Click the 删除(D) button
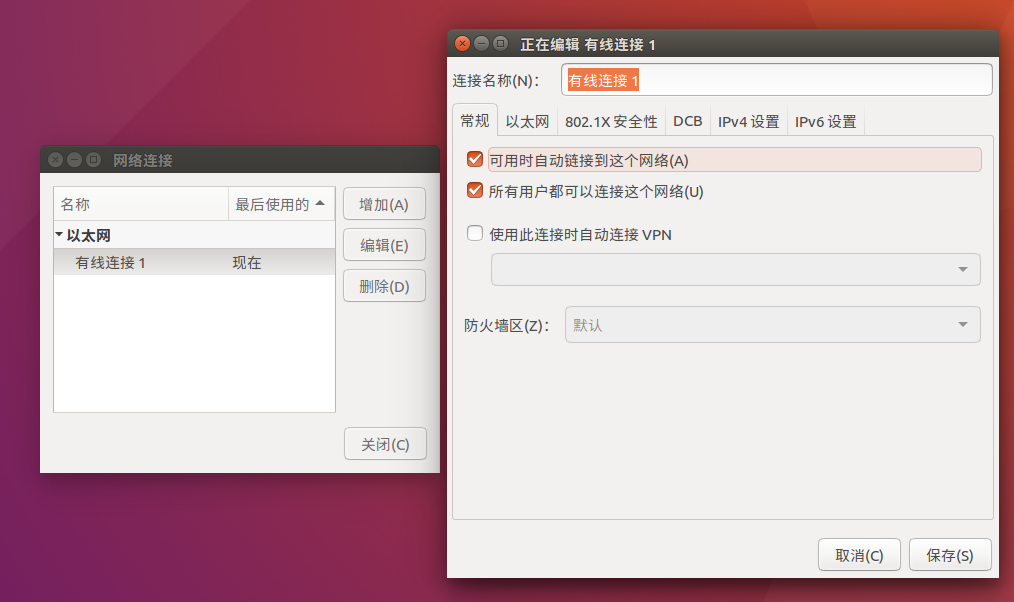The width and height of the screenshot is (1014, 602). (x=384, y=286)
